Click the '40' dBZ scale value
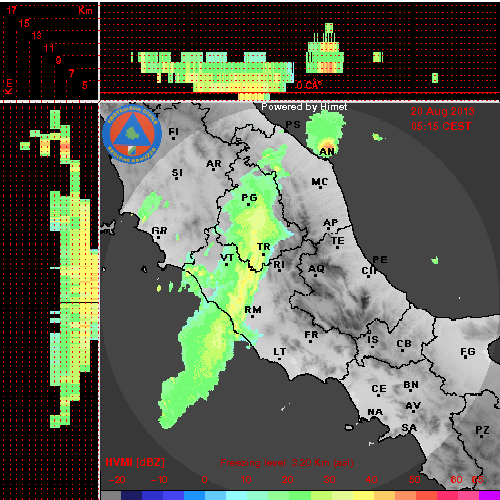This screenshot has width=500, height=500. tap(371, 480)
